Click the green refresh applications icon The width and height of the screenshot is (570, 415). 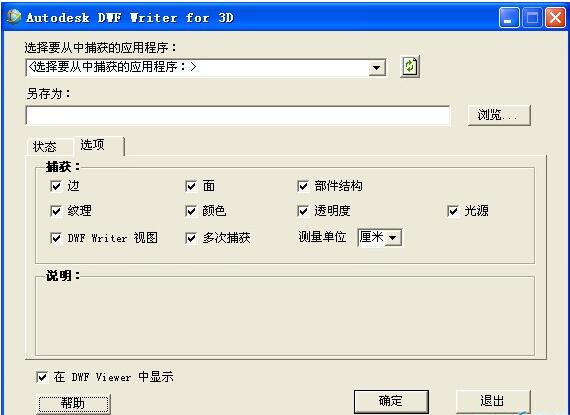click(x=410, y=67)
